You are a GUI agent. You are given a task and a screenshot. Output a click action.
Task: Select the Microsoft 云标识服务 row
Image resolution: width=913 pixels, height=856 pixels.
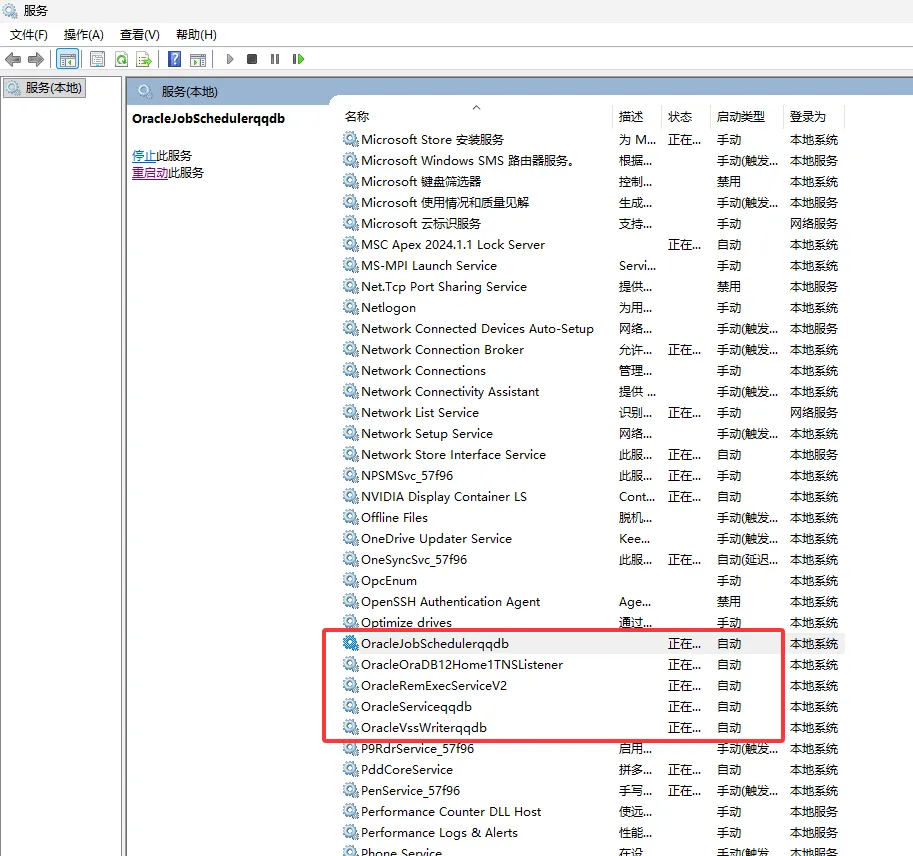click(591, 224)
